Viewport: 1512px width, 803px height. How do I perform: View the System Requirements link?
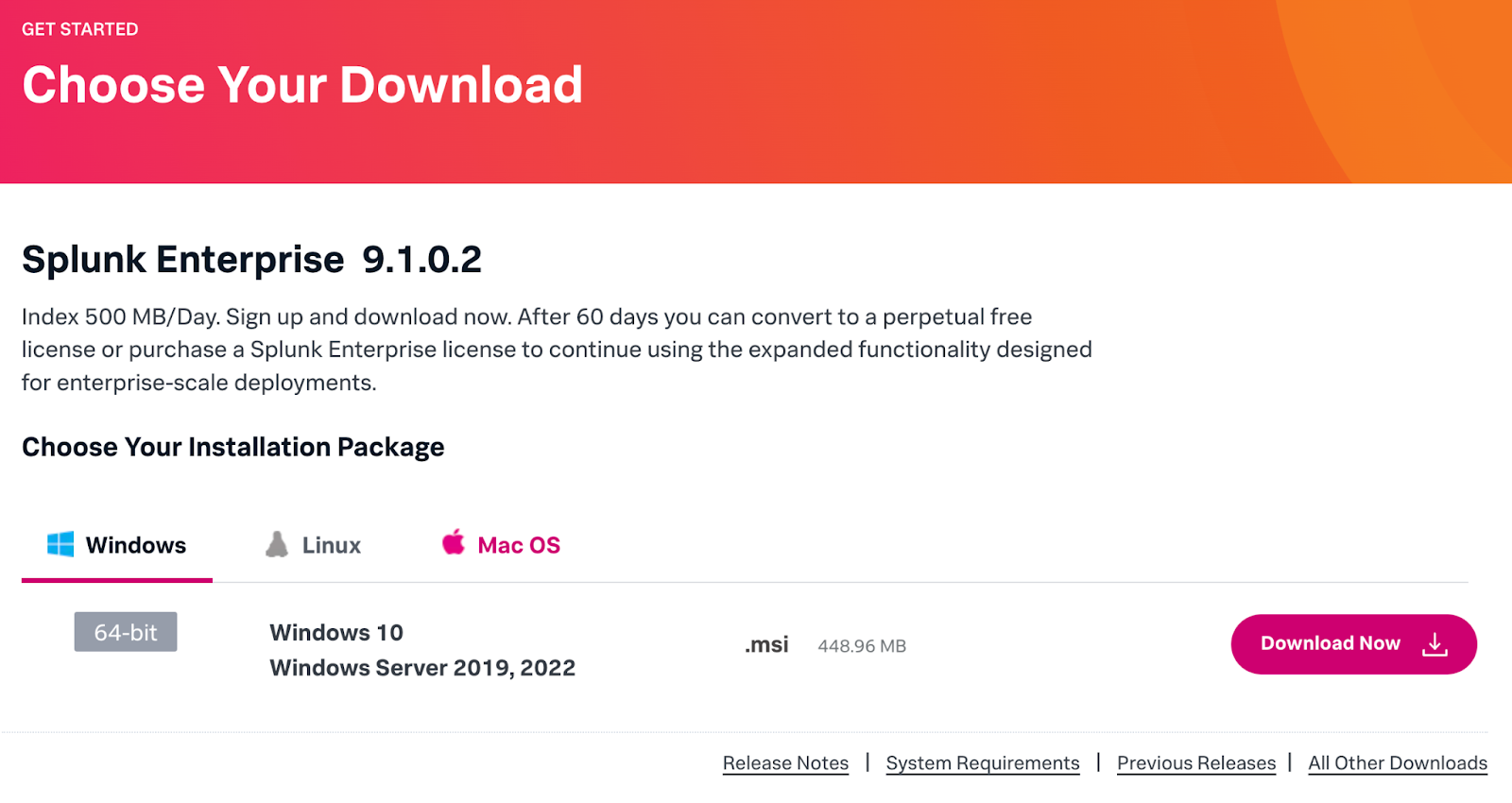[983, 763]
